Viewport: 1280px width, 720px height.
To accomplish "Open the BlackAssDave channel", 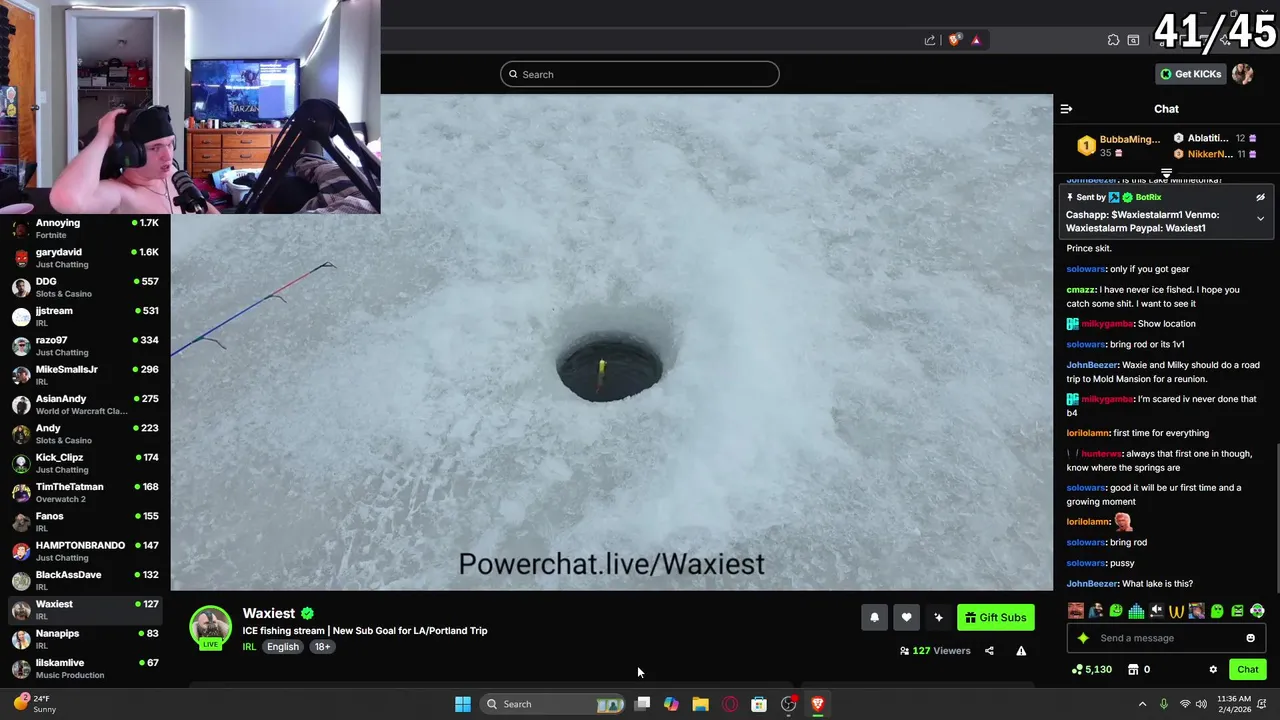I will click(85, 580).
